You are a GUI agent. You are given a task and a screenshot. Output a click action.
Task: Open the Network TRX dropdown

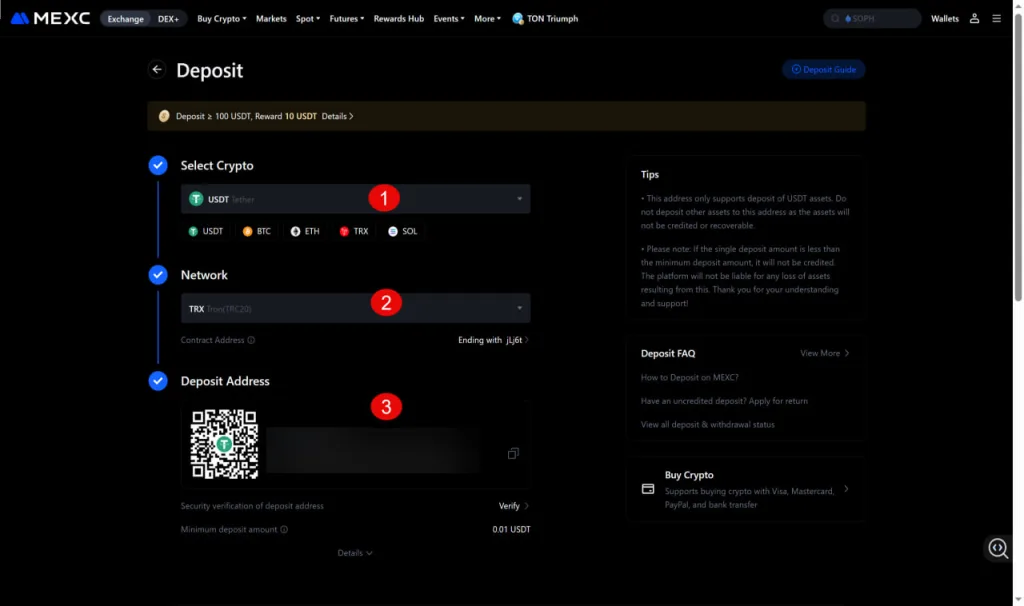pyautogui.click(x=355, y=308)
